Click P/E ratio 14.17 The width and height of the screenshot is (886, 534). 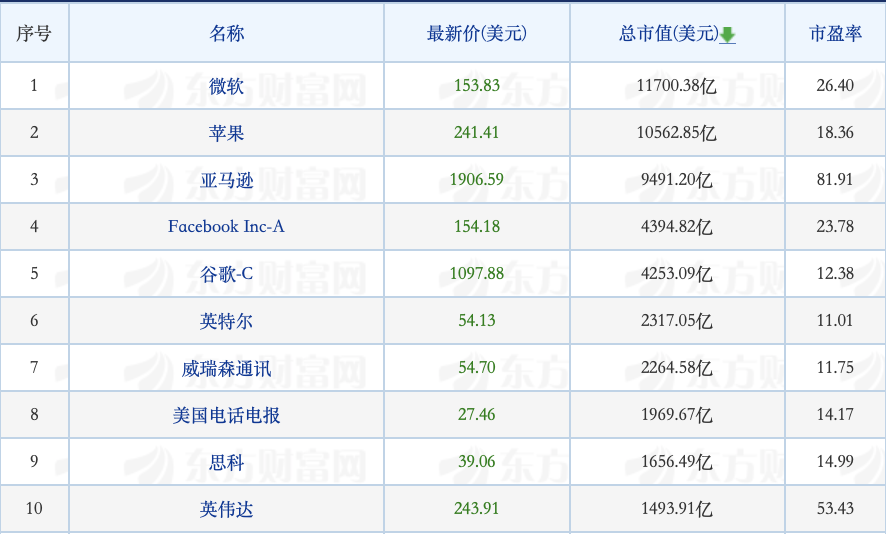pyautogui.click(x=835, y=414)
